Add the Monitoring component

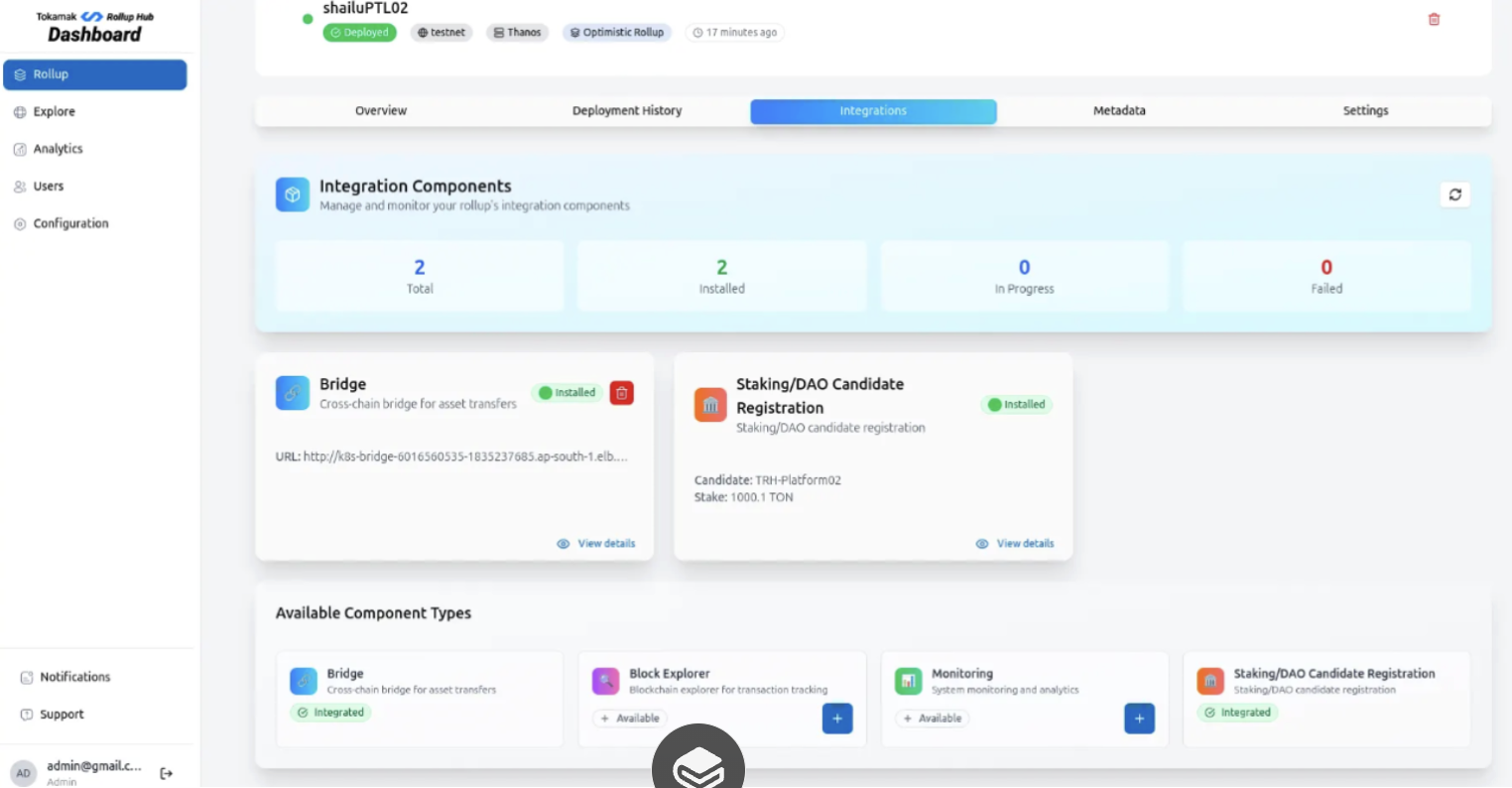1139,719
